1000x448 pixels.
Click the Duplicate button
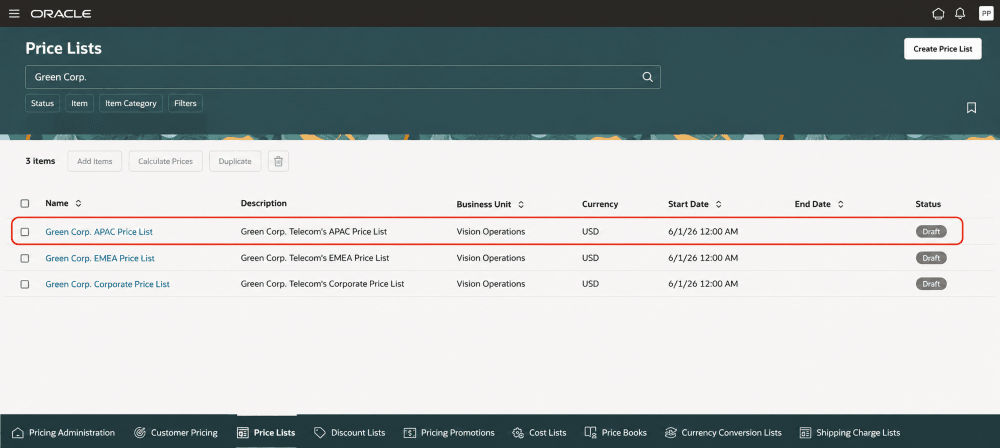coord(235,161)
